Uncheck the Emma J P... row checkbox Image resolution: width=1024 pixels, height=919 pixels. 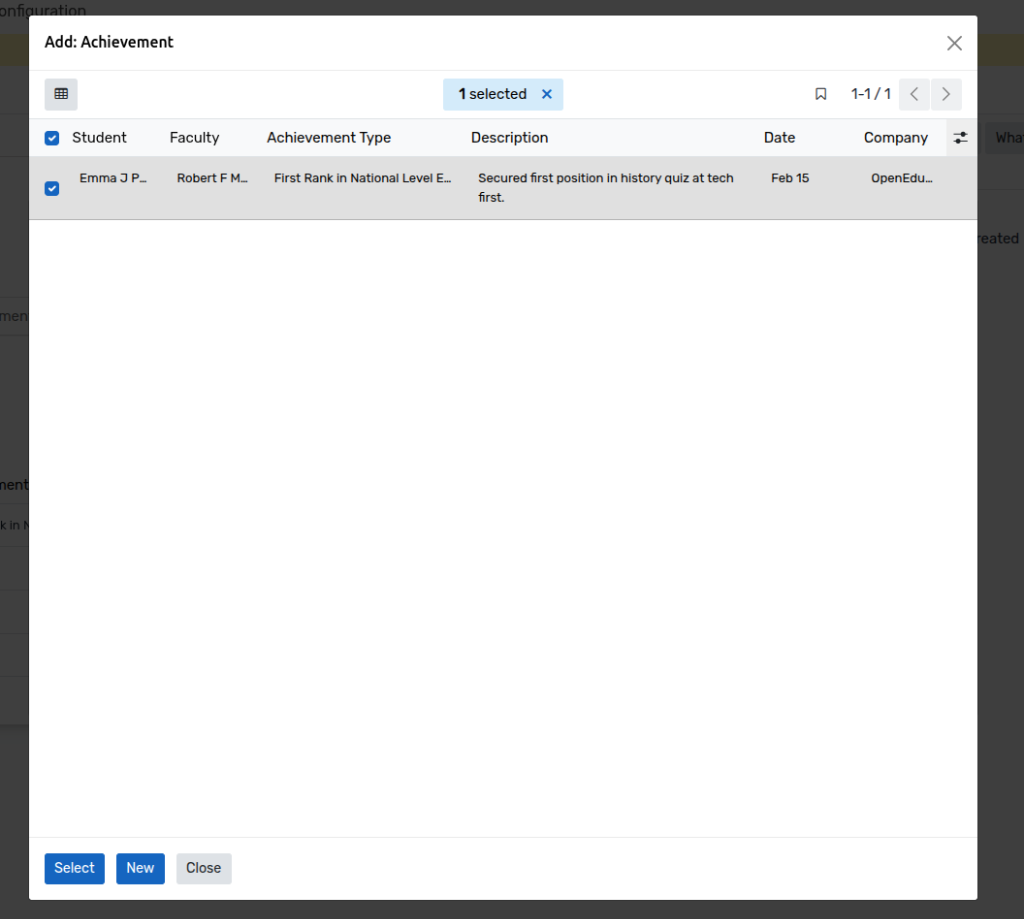tap(52, 188)
